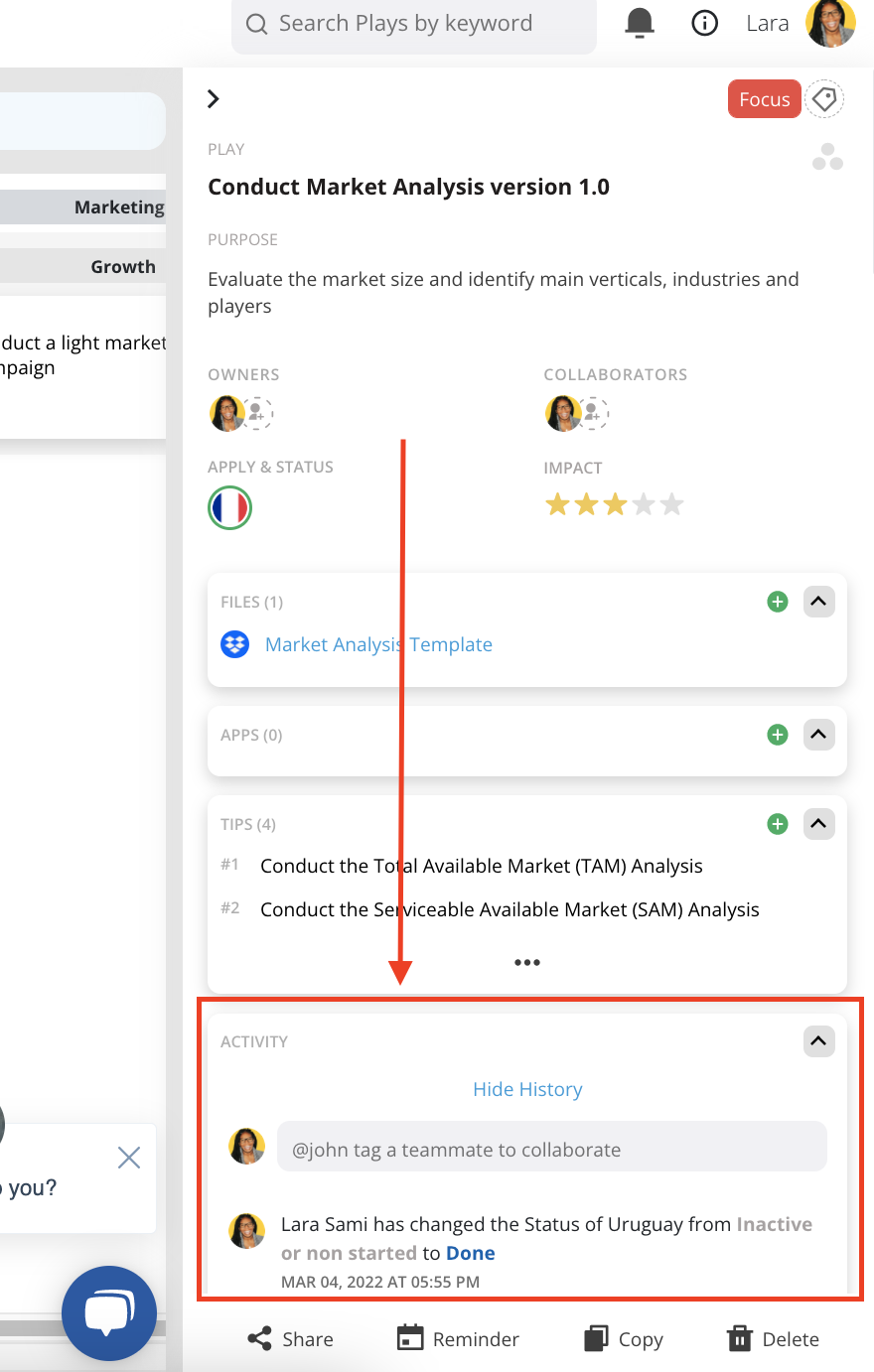Click the tag icon beside Focus
874x1372 pixels.
tap(824, 99)
